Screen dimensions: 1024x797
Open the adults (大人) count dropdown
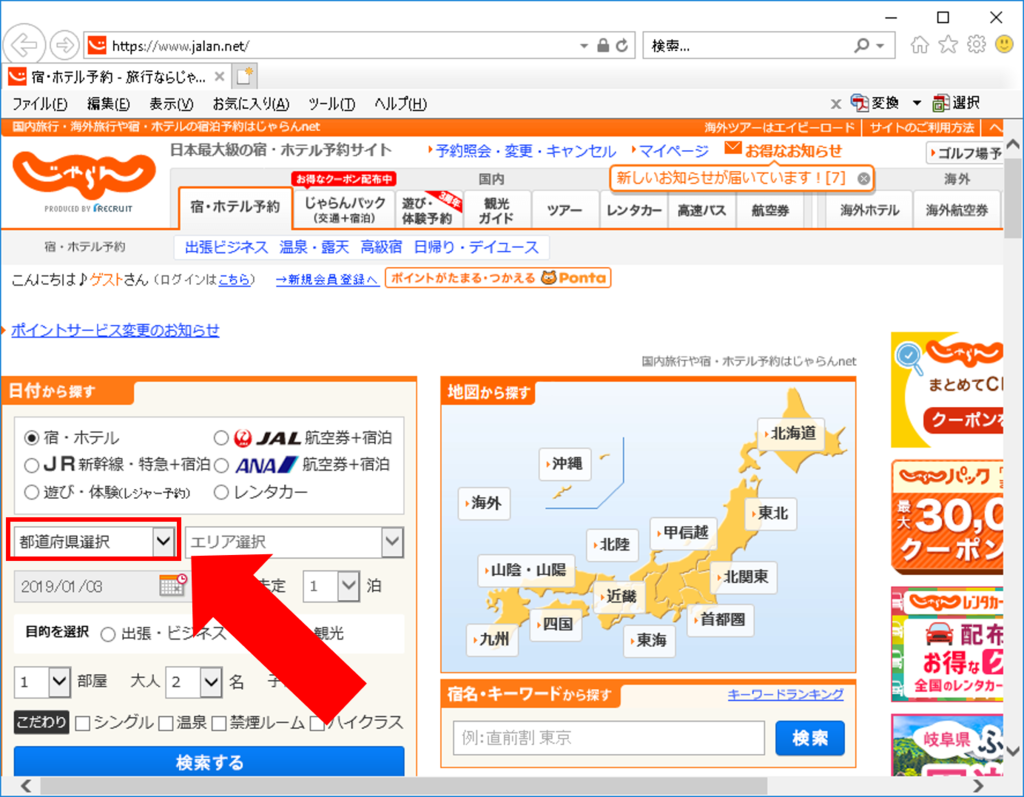click(194, 682)
